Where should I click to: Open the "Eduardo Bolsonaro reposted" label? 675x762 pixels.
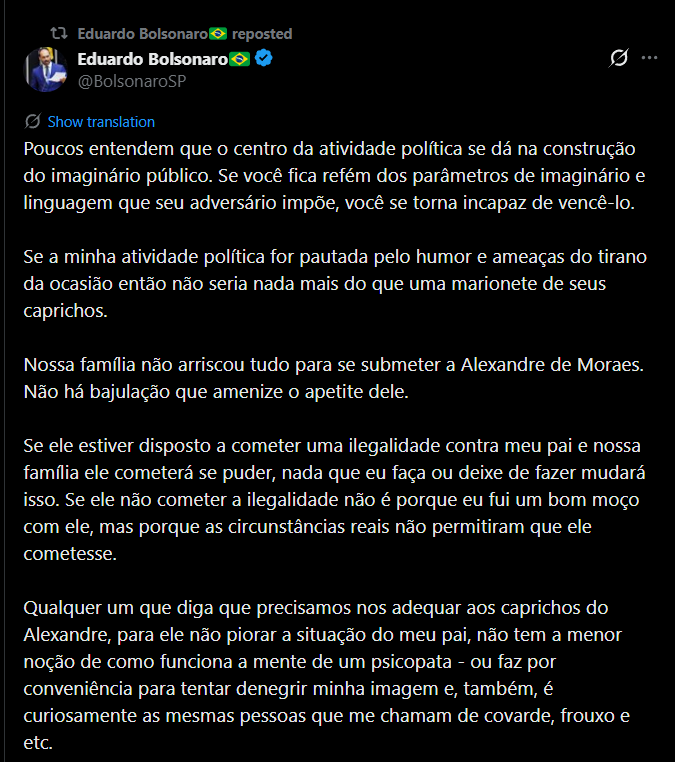tap(184, 34)
